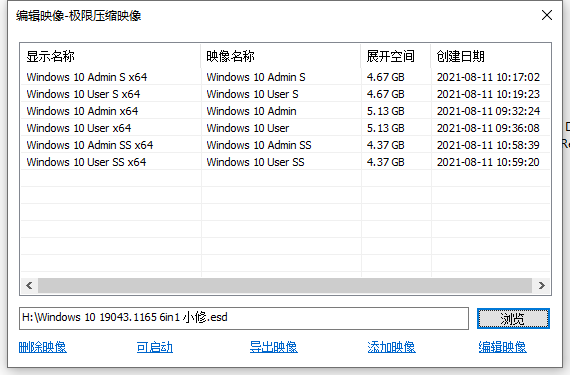The height and width of the screenshot is (375, 570).
Task: Sort by 创建日期 column header
Action: click(x=490, y=56)
